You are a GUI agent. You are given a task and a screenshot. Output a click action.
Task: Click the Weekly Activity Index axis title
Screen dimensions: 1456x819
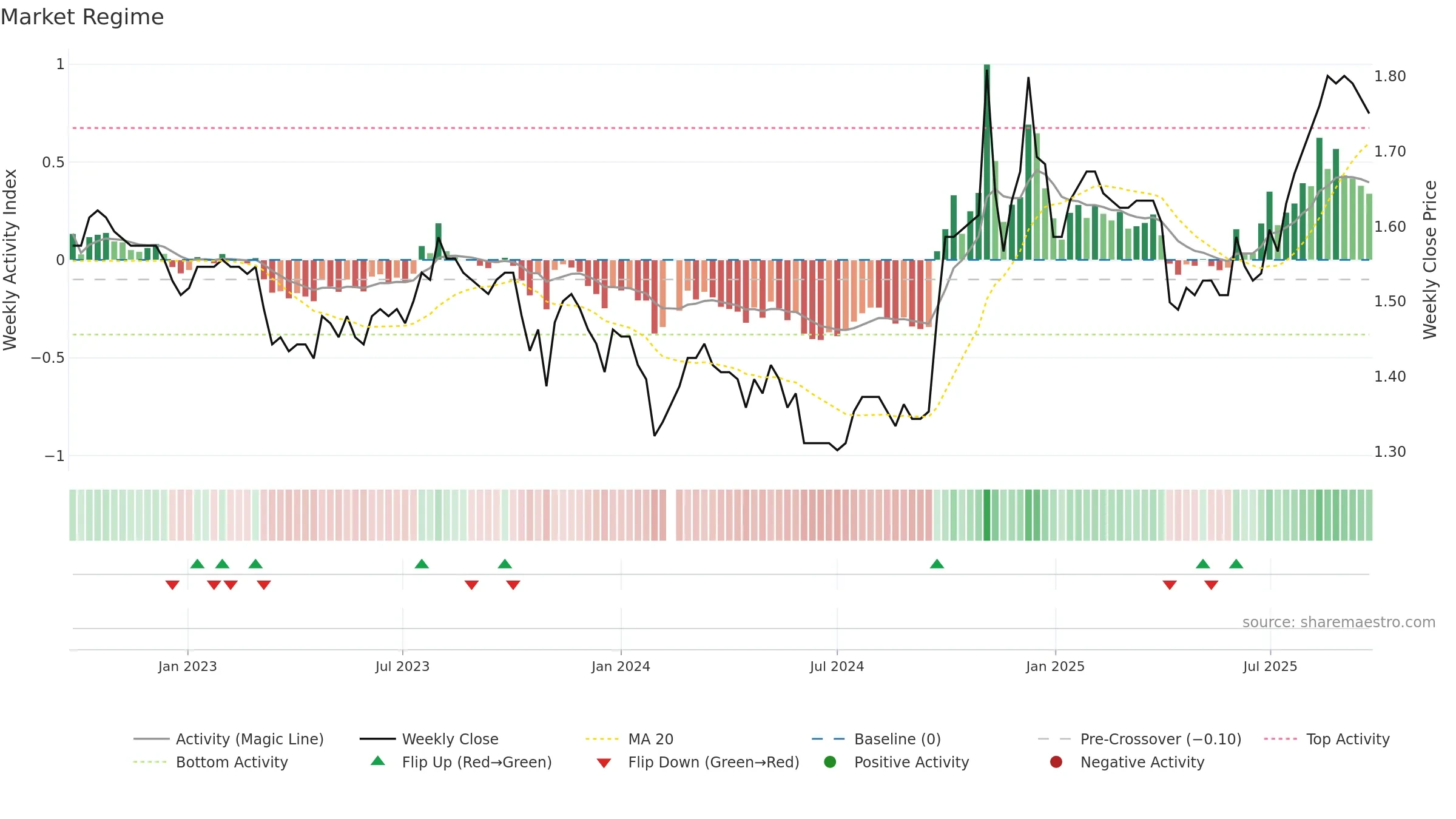click(10, 260)
